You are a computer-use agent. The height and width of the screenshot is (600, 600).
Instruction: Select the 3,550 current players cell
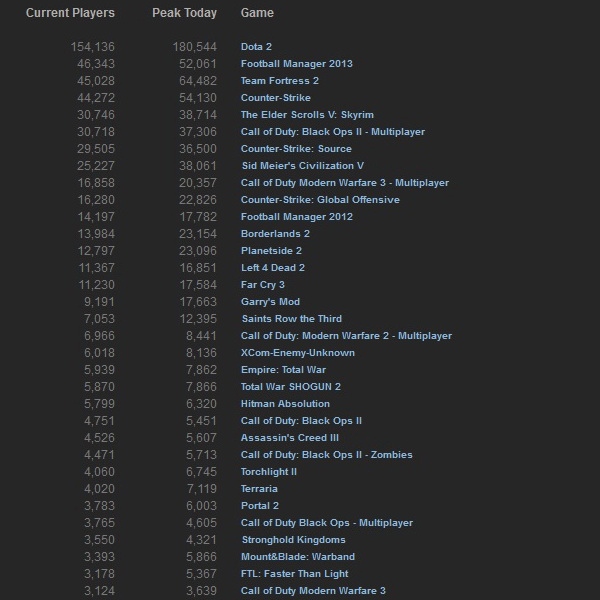pos(99,540)
